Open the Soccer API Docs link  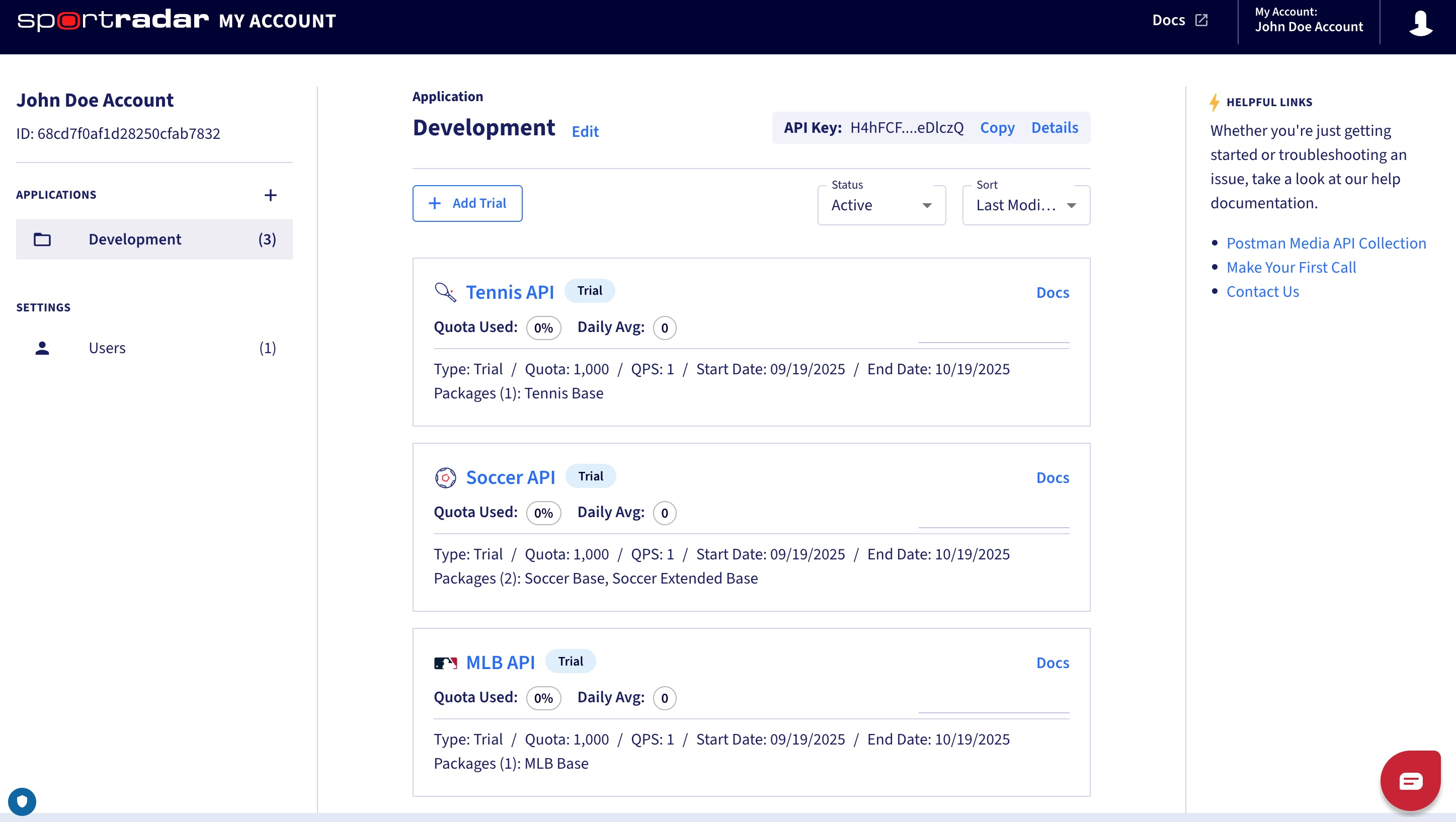pos(1052,478)
